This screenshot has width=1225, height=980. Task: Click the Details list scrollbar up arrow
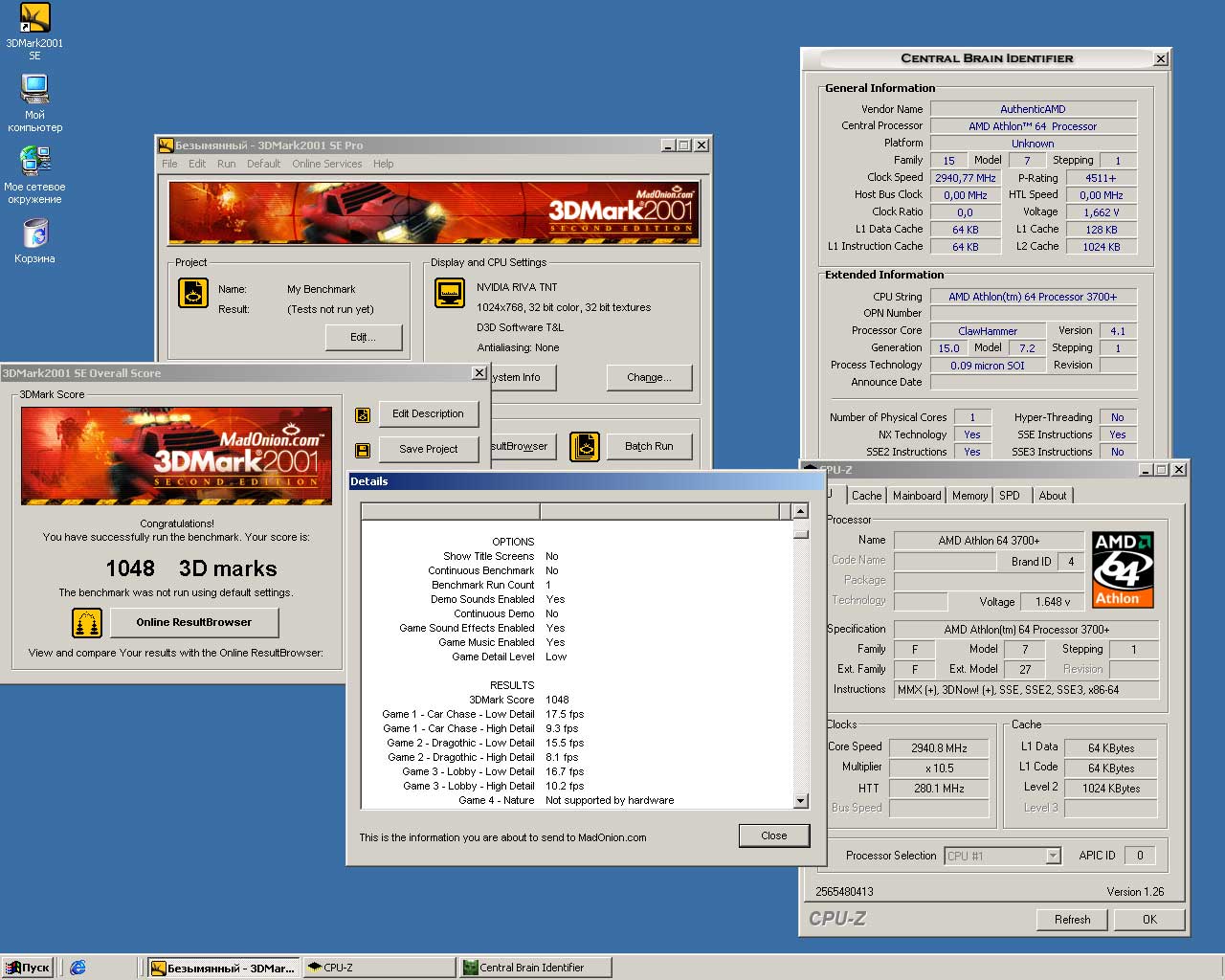coord(801,511)
